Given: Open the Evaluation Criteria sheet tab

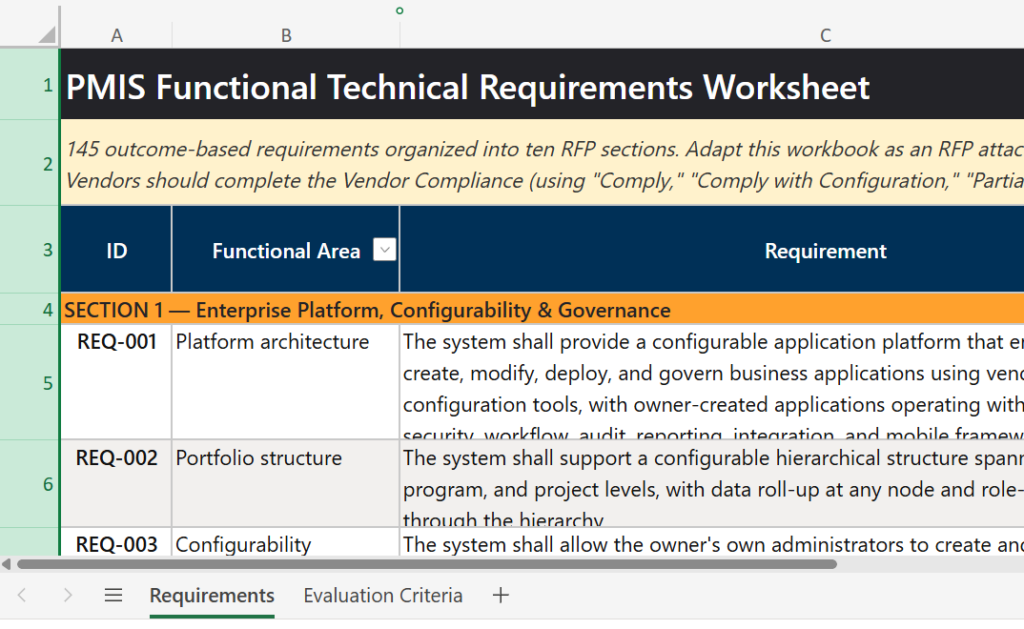Looking at the screenshot, I should [383, 596].
